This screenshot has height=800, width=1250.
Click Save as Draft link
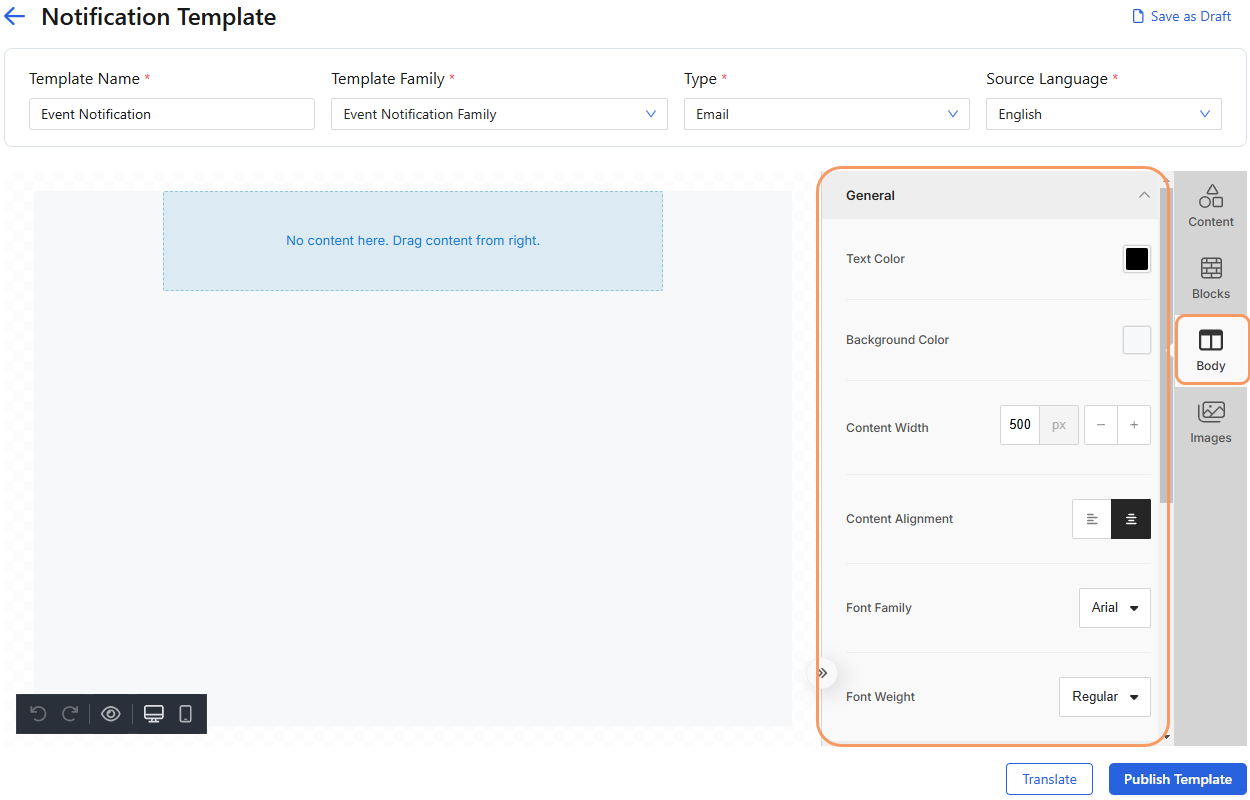(x=1181, y=16)
